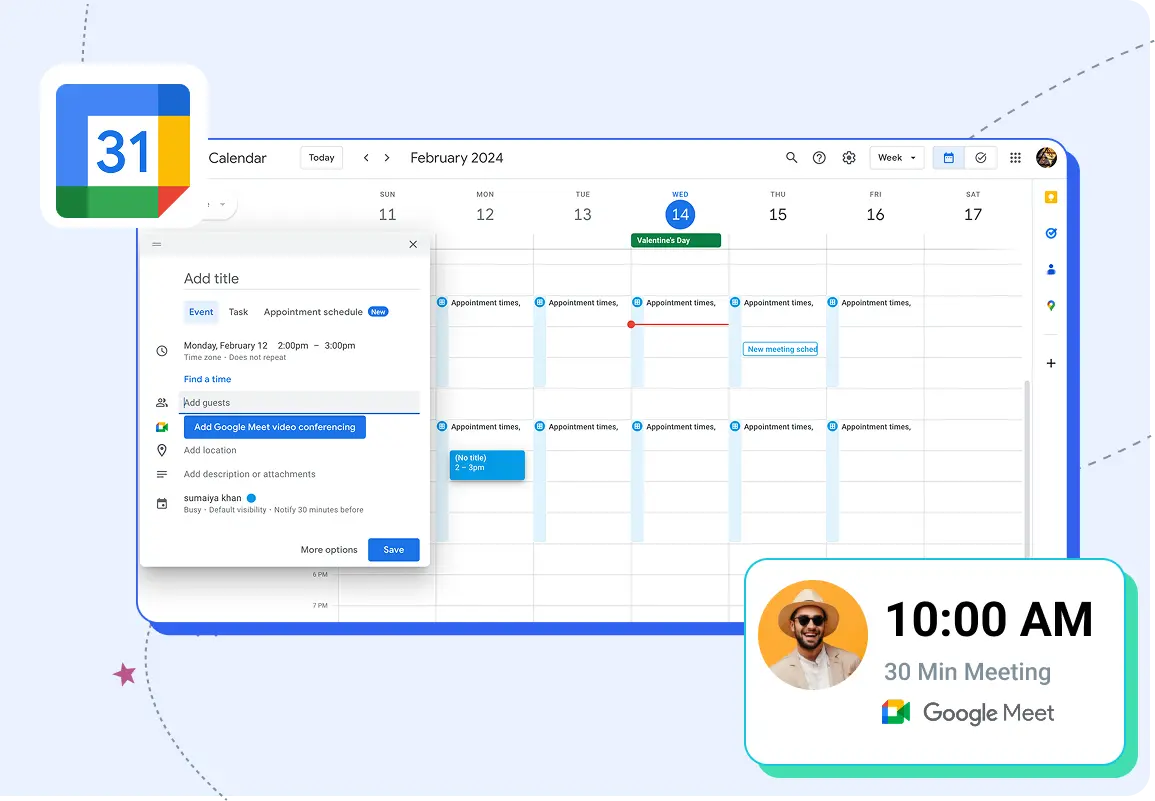Image resolution: width=1155 pixels, height=801 pixels.
Task: Open Google Maps side panel icon
Action: pyautogui.click(x=1051, y=306)
